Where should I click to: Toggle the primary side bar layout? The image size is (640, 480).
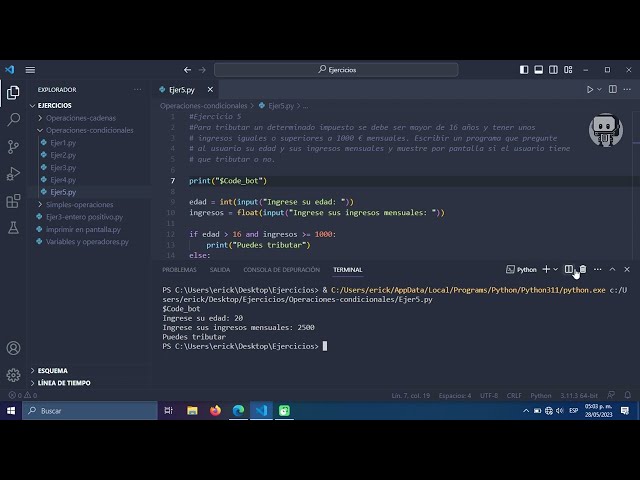tap(524, 70)
